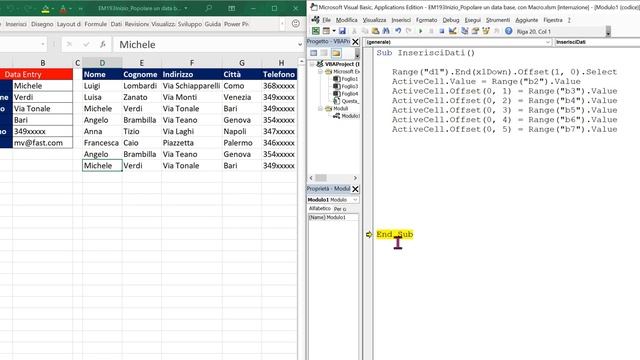Viewport: 640px width, 360px height.
Task: Open the Modifica menu in VBA editor
Action: (346, 20)
